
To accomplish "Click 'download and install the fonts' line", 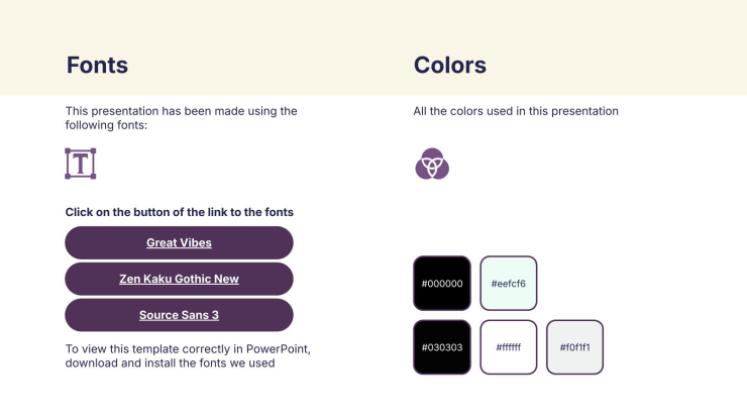I will coord(170,363).
